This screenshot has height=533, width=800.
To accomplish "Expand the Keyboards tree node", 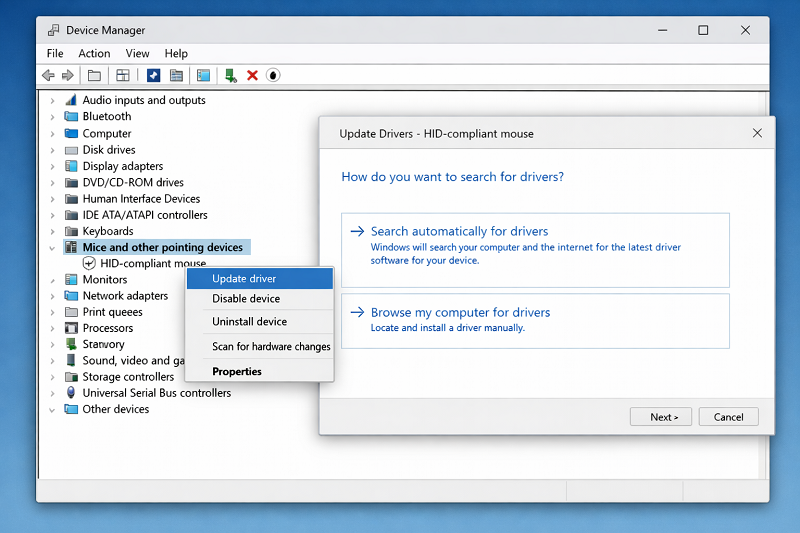I will (x=52, y=232).
